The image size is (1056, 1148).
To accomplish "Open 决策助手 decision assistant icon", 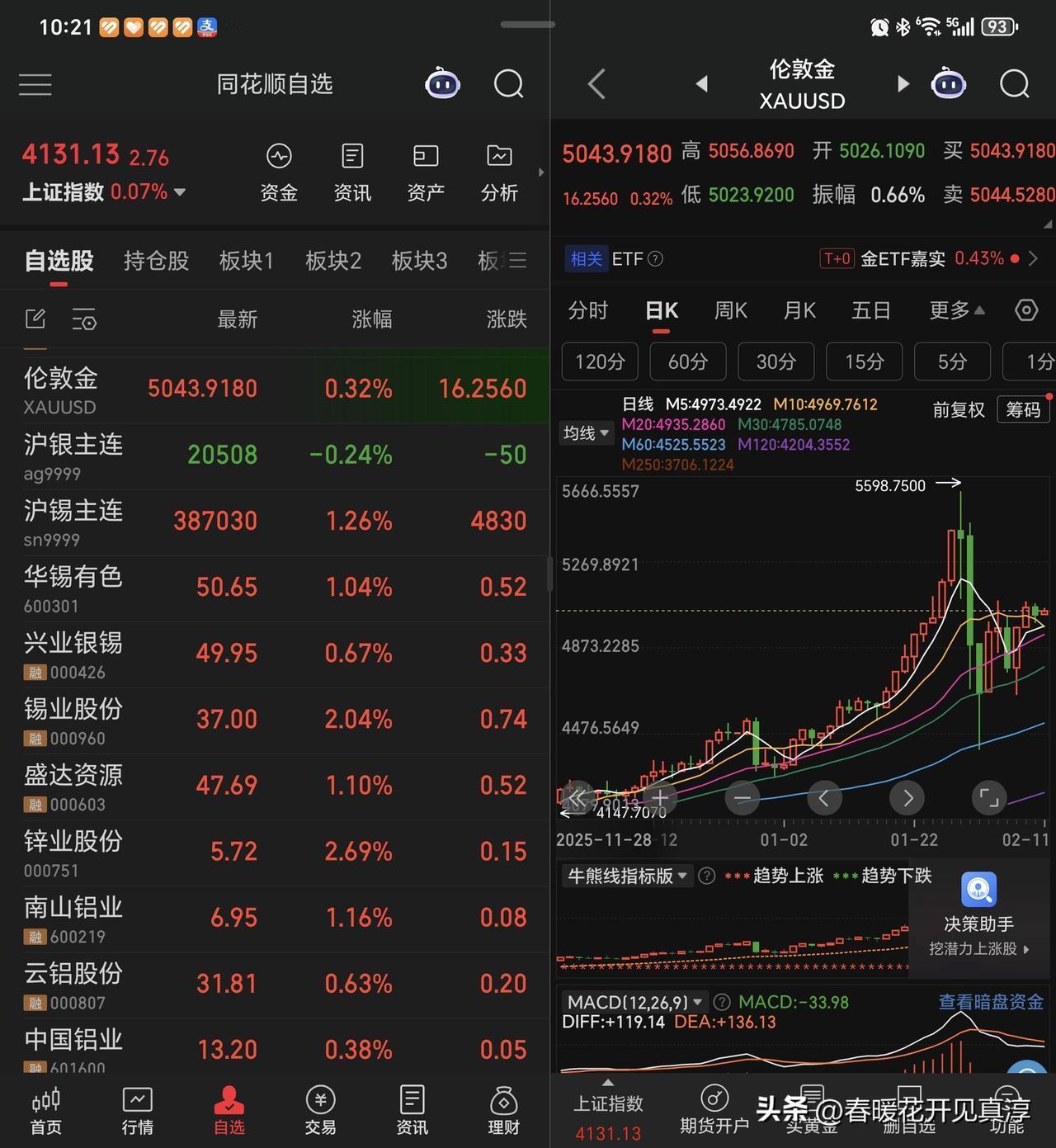I will tap(978, 891).
